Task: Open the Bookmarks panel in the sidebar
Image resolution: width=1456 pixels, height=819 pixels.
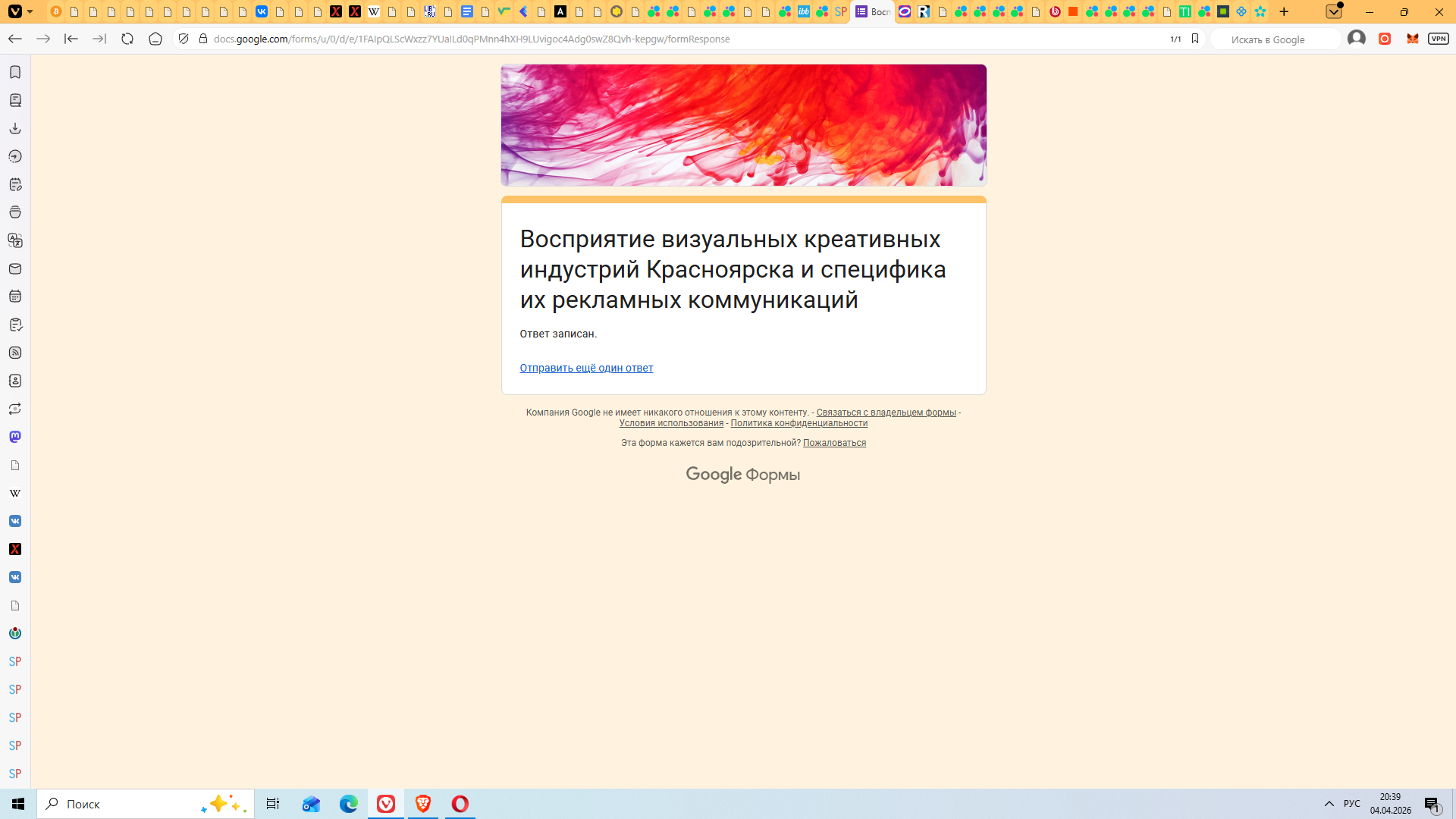Action: coord(15,72)
